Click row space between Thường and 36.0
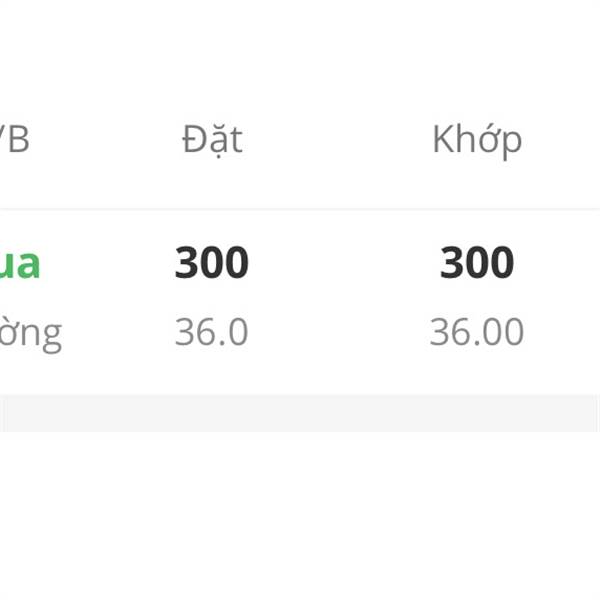 (x=119, y=332)
